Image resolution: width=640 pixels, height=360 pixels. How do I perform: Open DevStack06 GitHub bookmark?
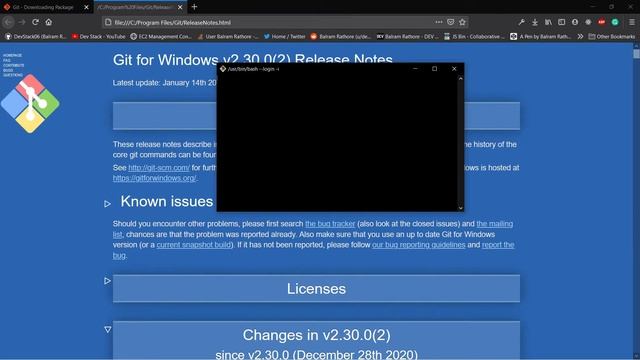pos(36,36)
